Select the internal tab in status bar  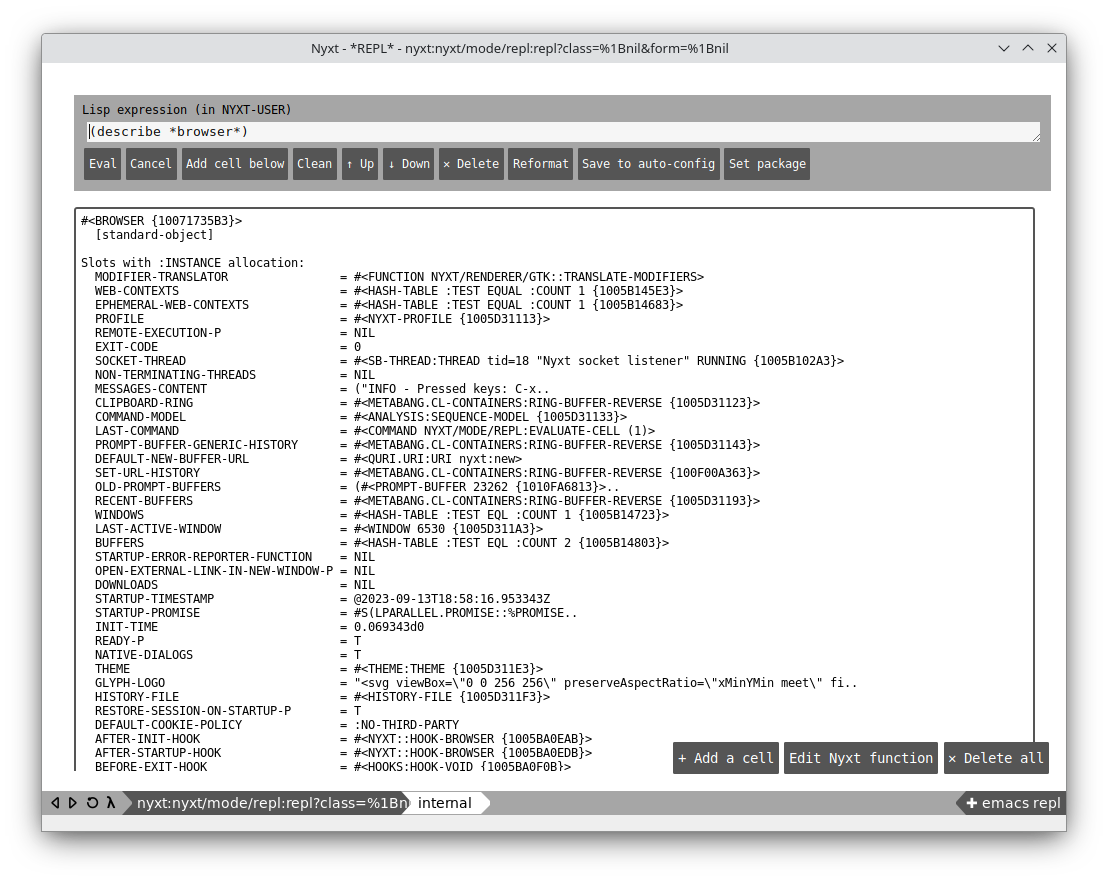coord(444,803)
